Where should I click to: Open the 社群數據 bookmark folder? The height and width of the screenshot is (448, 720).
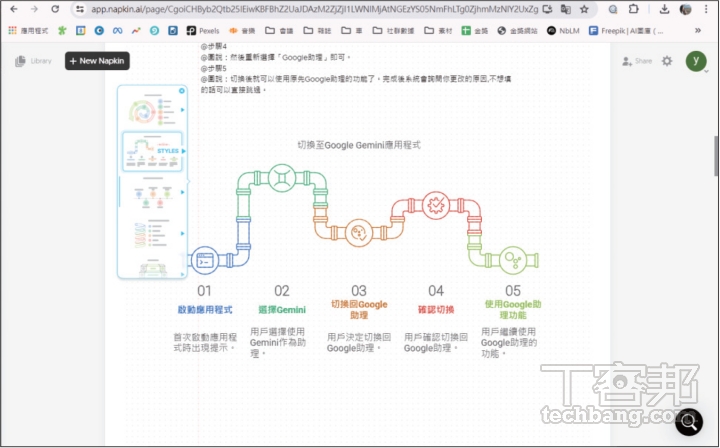point(393,31)
